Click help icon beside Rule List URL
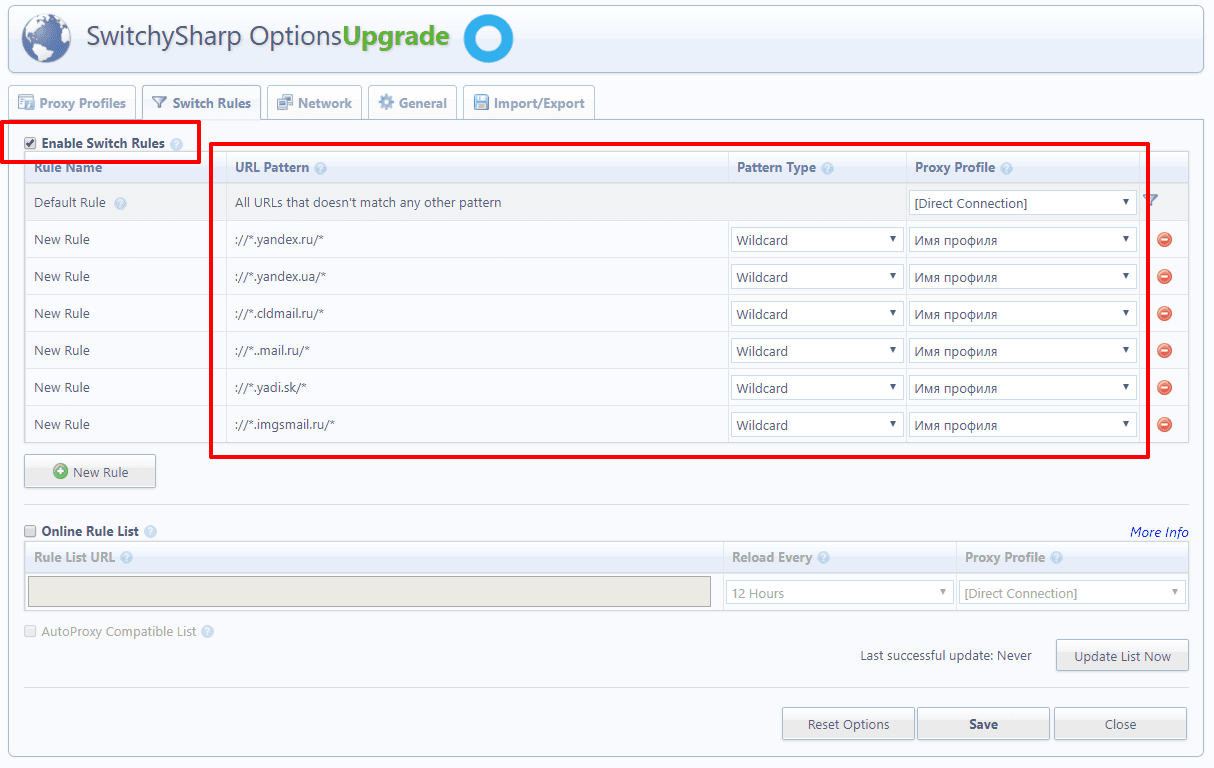1214x768 pixels. [x=126, y=558]
